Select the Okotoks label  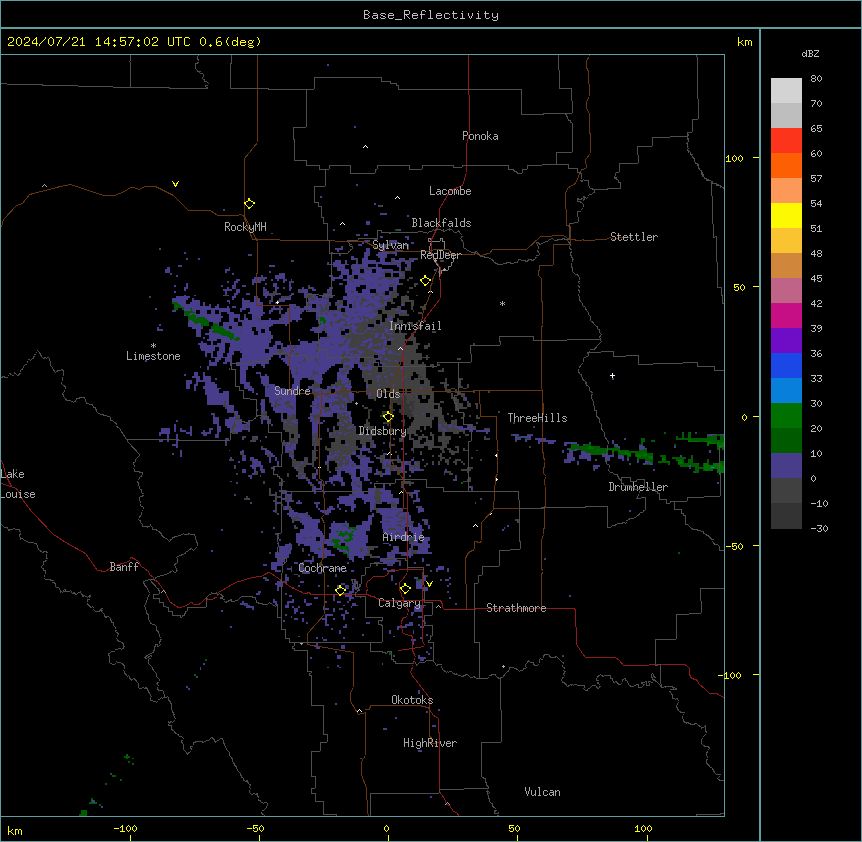(412, 700)
